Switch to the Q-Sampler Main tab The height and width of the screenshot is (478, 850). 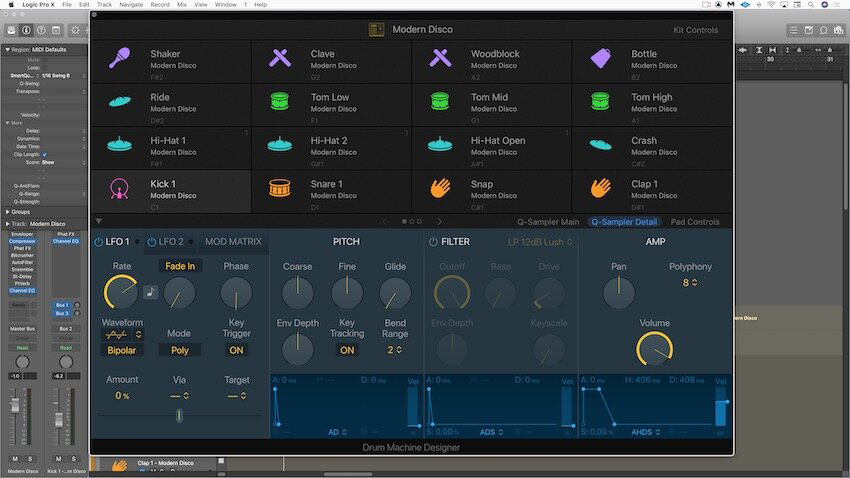tap(548, 222)
